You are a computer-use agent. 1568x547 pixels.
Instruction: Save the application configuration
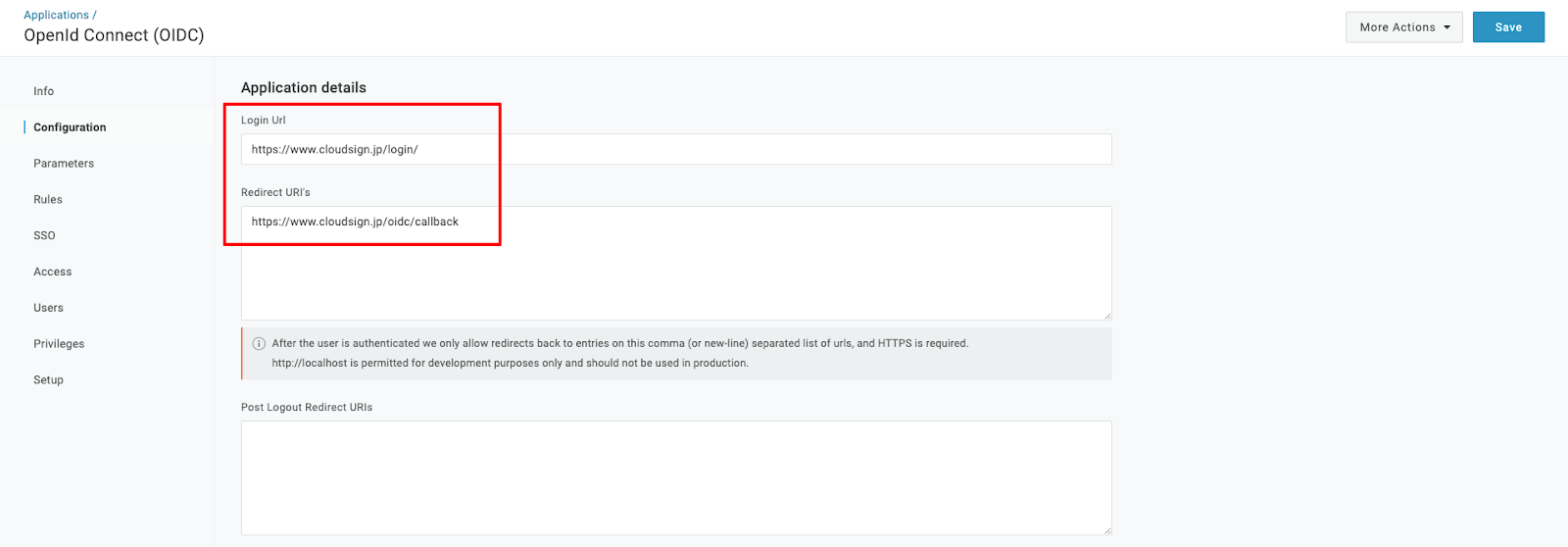click(1508, 27)
